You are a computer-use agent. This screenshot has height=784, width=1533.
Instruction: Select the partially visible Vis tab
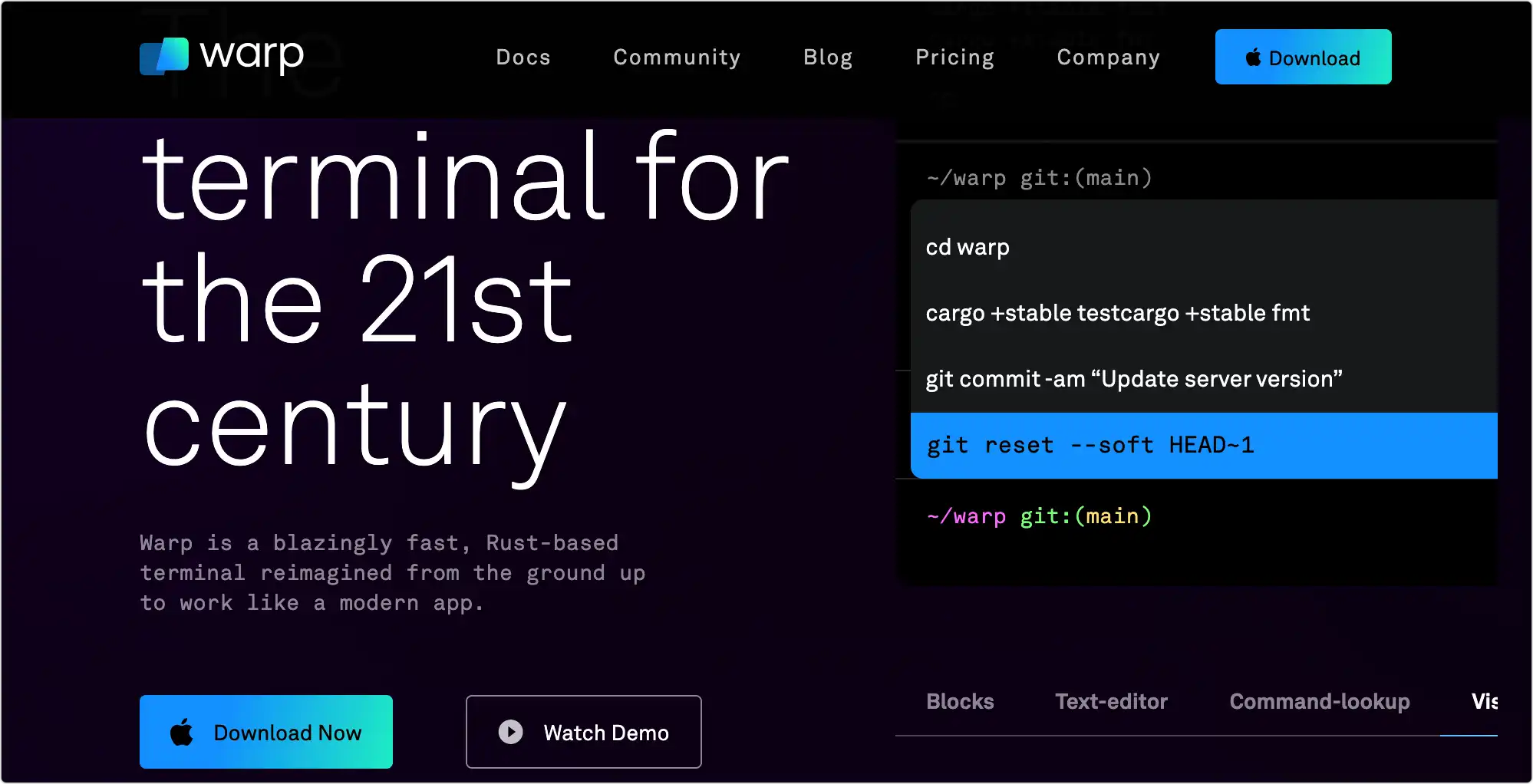(x=1484, y=701)
